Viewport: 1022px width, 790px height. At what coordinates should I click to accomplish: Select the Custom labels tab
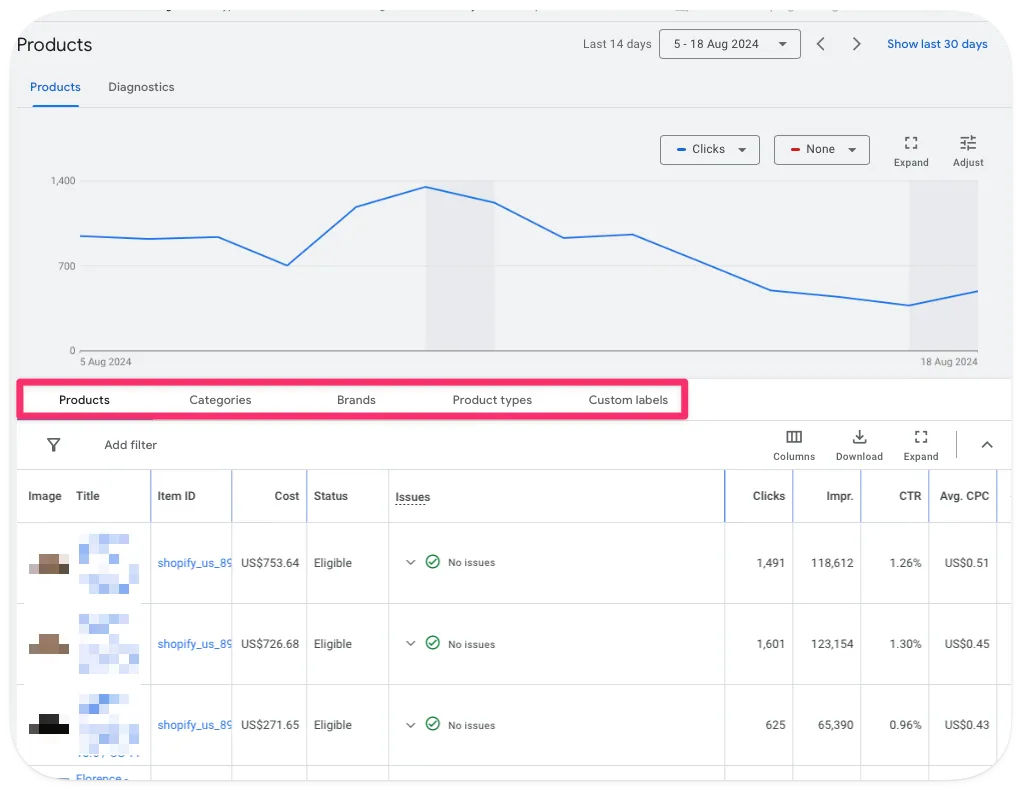point(628,400)
